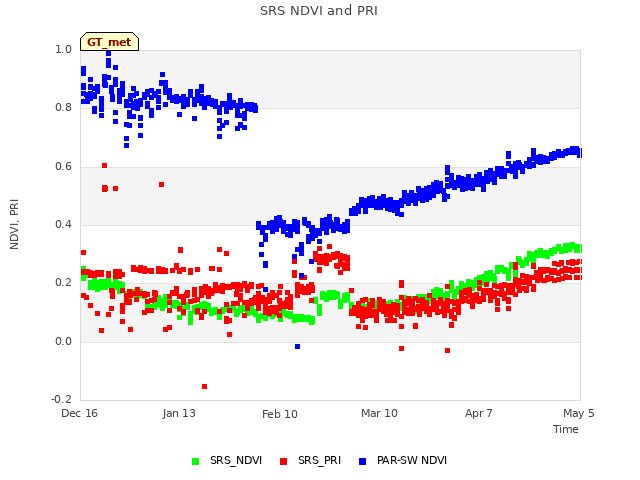The width and height of the screenshot is (640, 480).
Task: Toggle SRS_PRI series in legend
Action: point(310,460)
